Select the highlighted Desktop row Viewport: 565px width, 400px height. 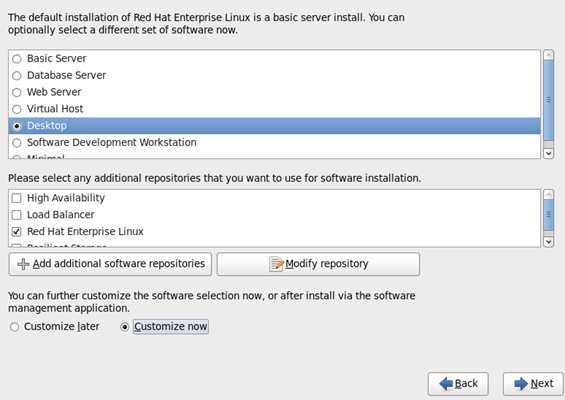[x=274, y=126]
